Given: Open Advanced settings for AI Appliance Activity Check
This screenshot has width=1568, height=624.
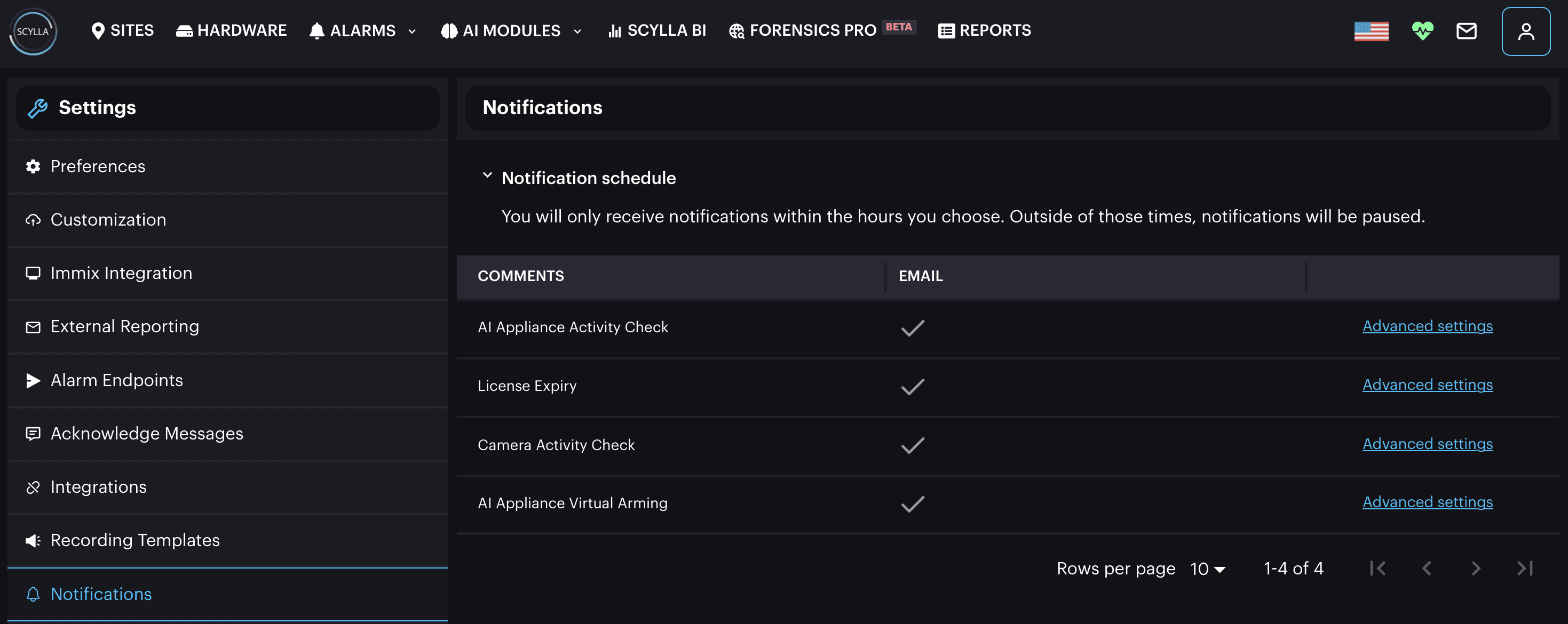Looking at the screenshot, I should click(1428, 326).
